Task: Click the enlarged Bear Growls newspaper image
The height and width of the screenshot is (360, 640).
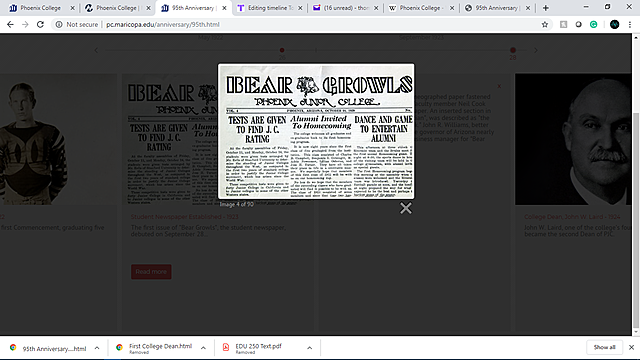Action: [316, 131]
